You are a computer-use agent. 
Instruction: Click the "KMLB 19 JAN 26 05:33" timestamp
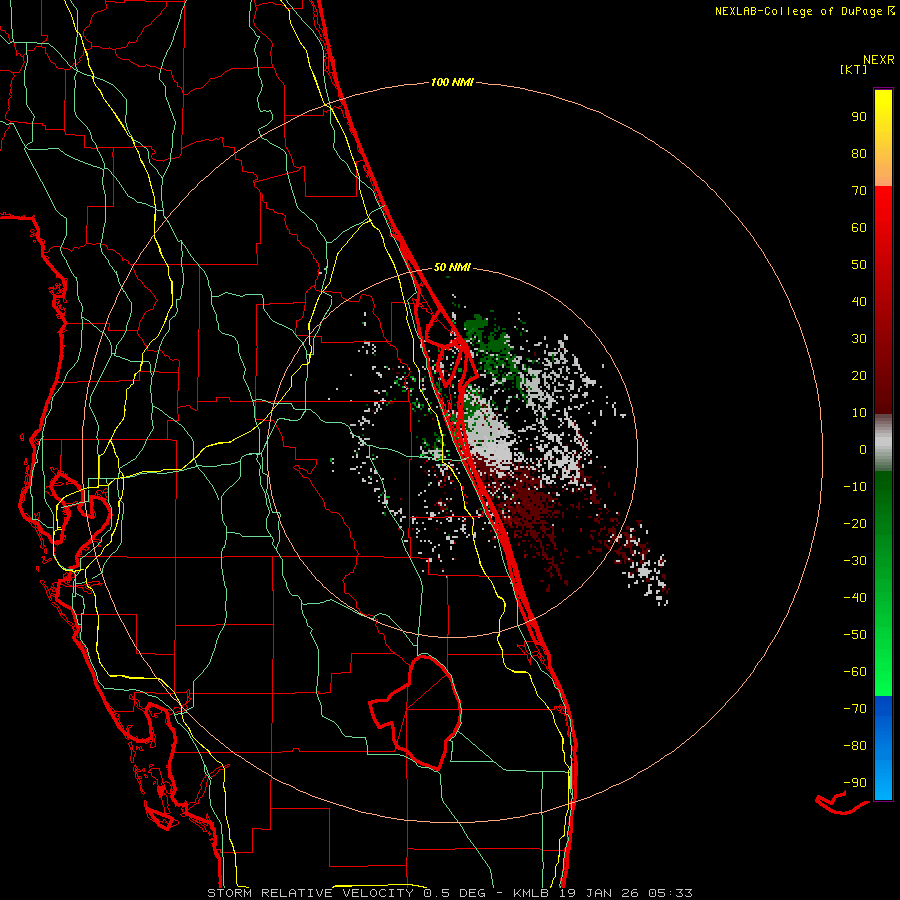coord(602,893)
